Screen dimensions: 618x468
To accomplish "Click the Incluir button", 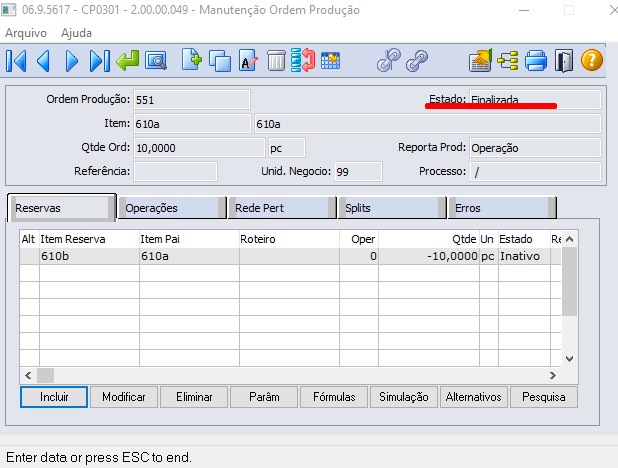I will (54, 397).
